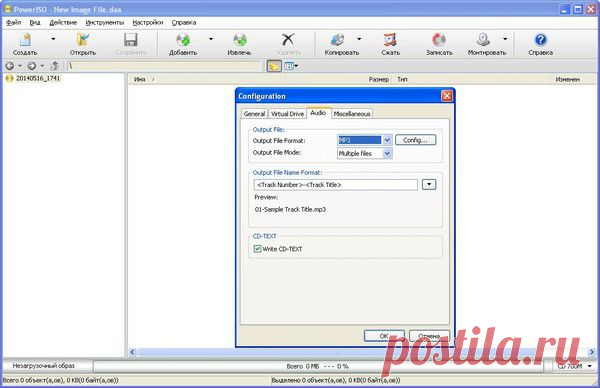Sort by the Тип column header

pyautogui.click(x=402, y=79)
